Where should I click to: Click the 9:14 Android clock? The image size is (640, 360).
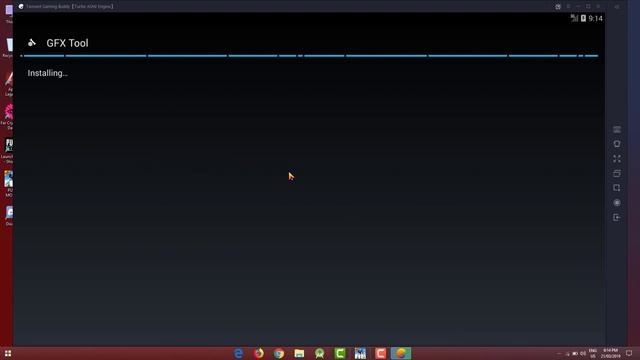(596, 18)
